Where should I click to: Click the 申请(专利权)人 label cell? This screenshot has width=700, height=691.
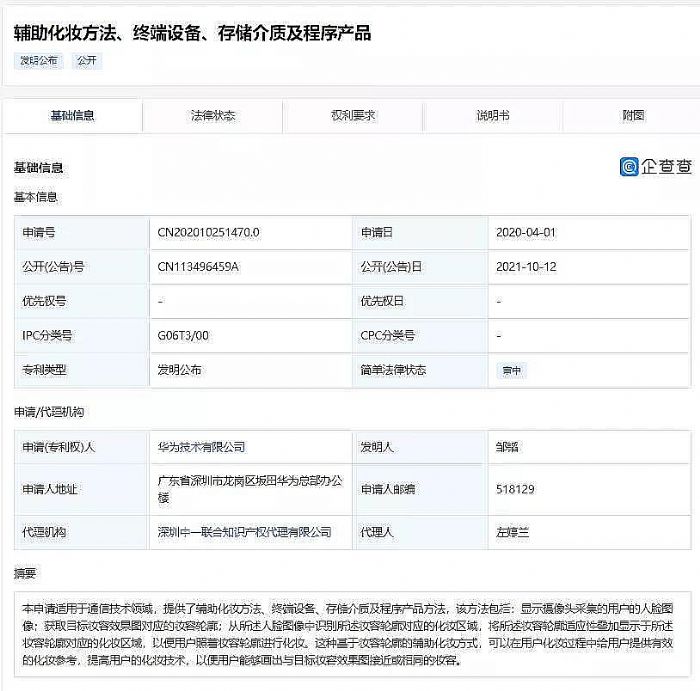82,447
